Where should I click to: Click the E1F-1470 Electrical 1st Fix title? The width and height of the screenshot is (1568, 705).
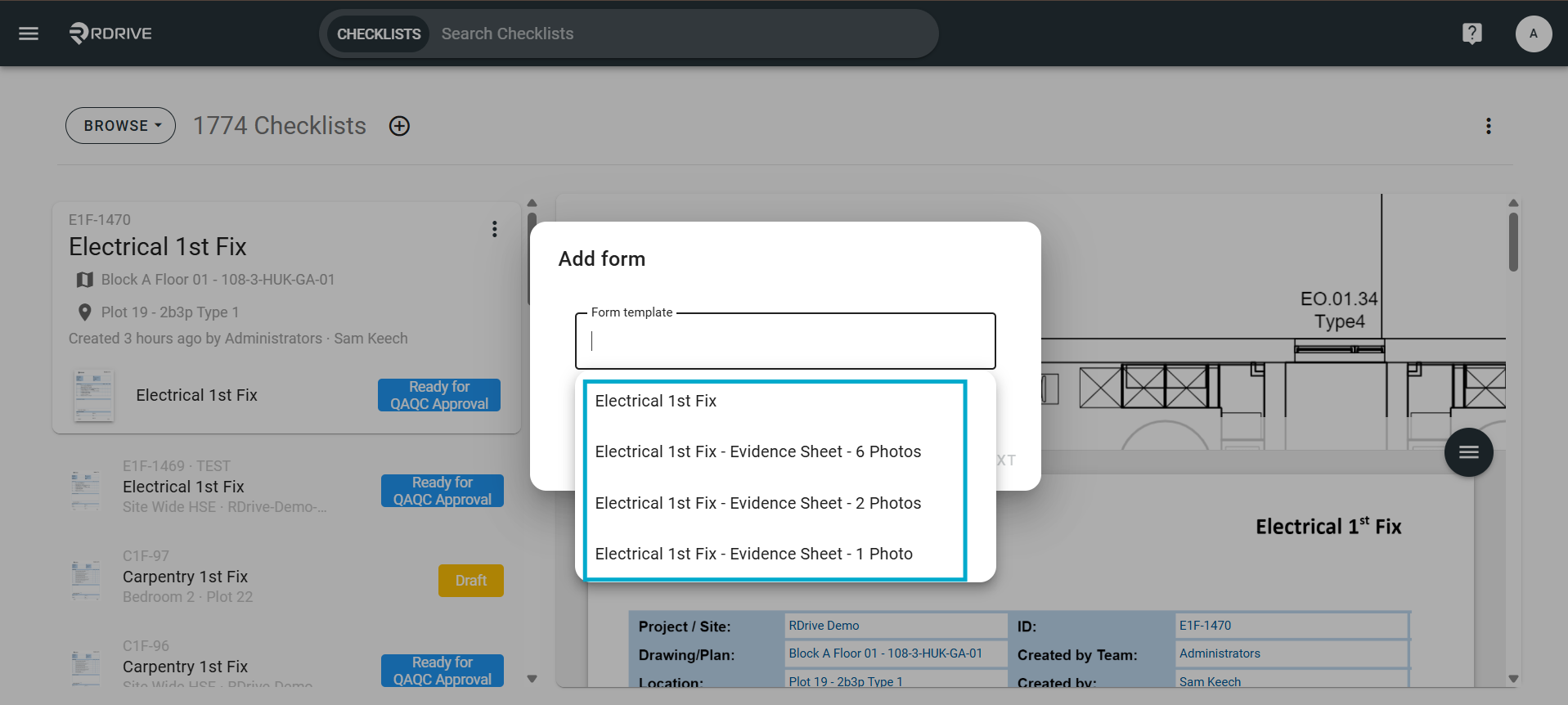click(157, 247)
